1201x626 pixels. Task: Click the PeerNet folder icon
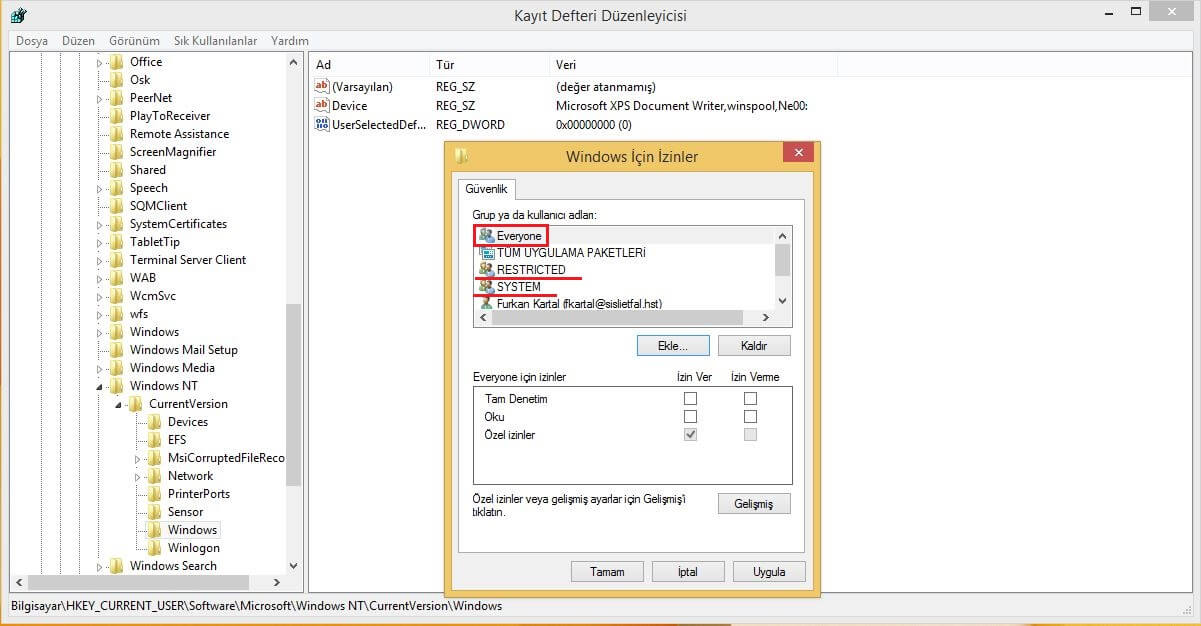click(117, 98)
